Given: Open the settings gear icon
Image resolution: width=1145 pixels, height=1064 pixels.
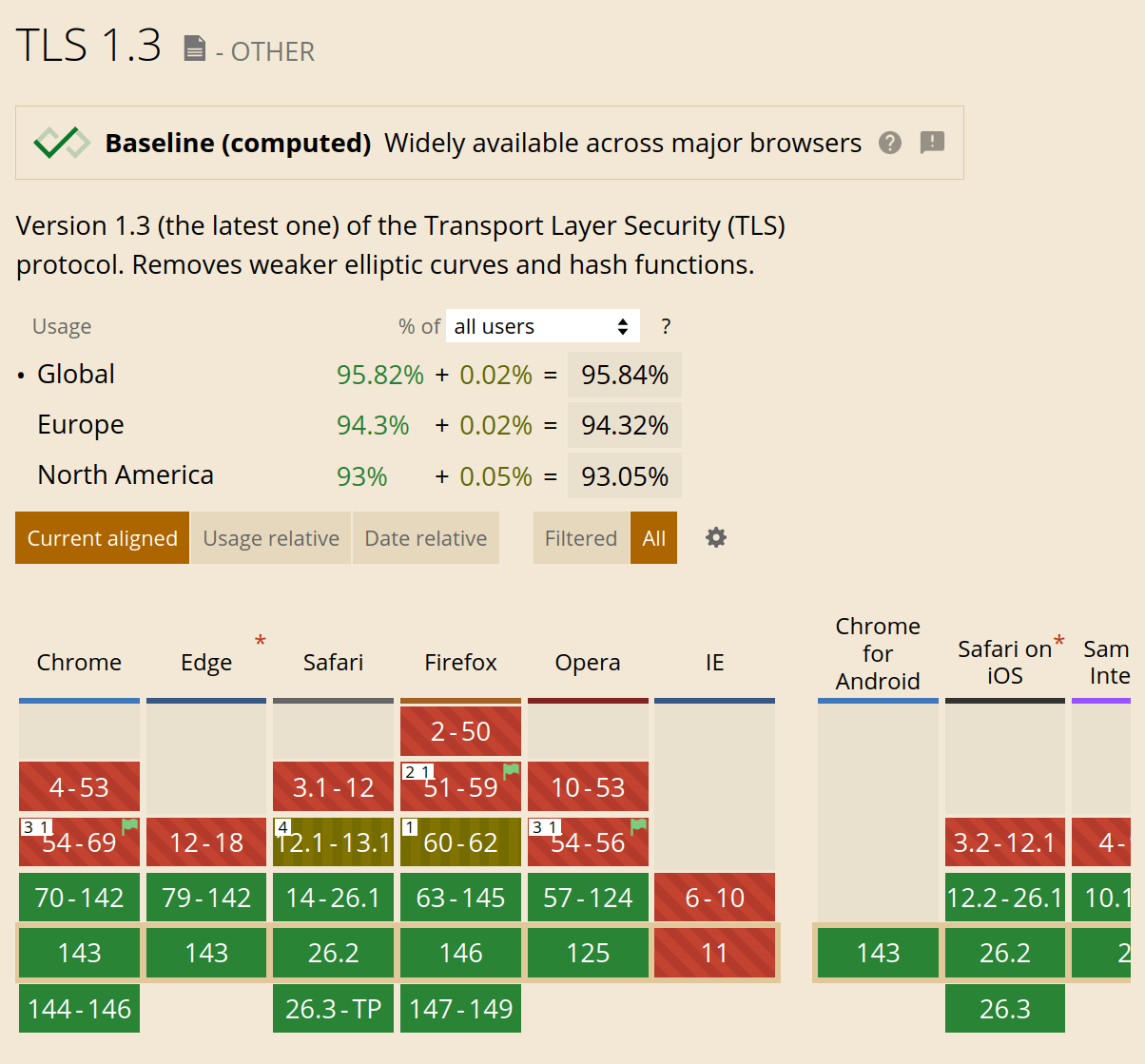Looking at the screenshot, I should tap(716, 538).
